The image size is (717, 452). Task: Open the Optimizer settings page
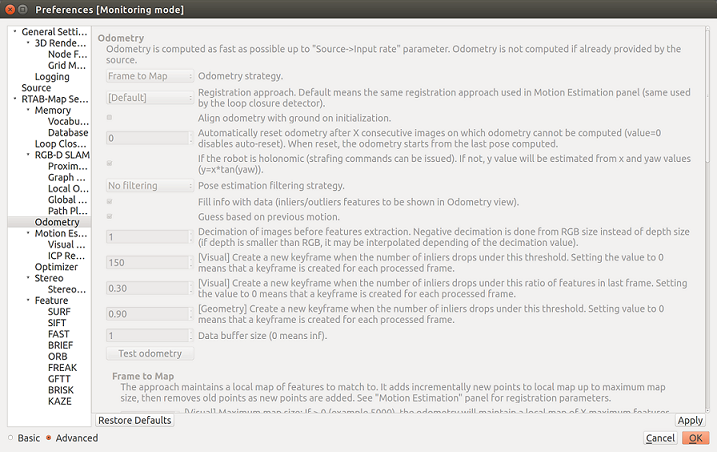tap(56, 267)
